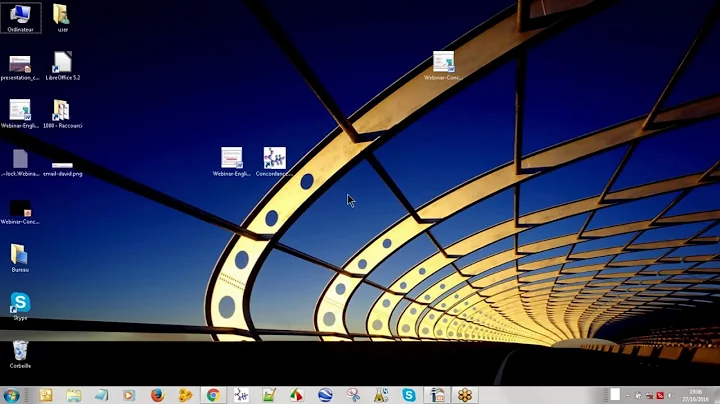The image size is (720, 404).
Task: Switch to Skype in the taskbar
Action: click(x=409, y=395)
